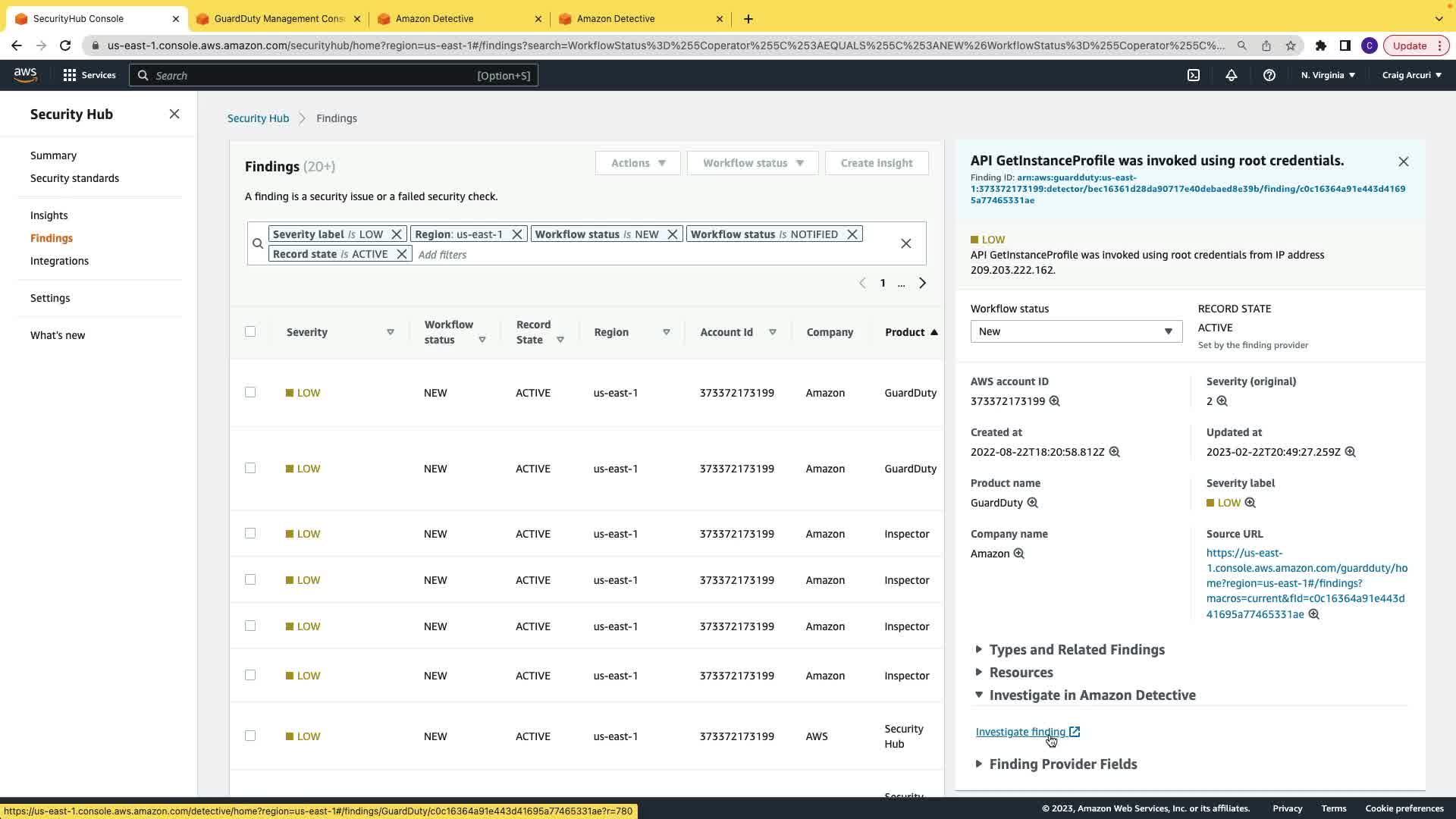
Task: Select all findings with header checkbox
Action: 250,331
